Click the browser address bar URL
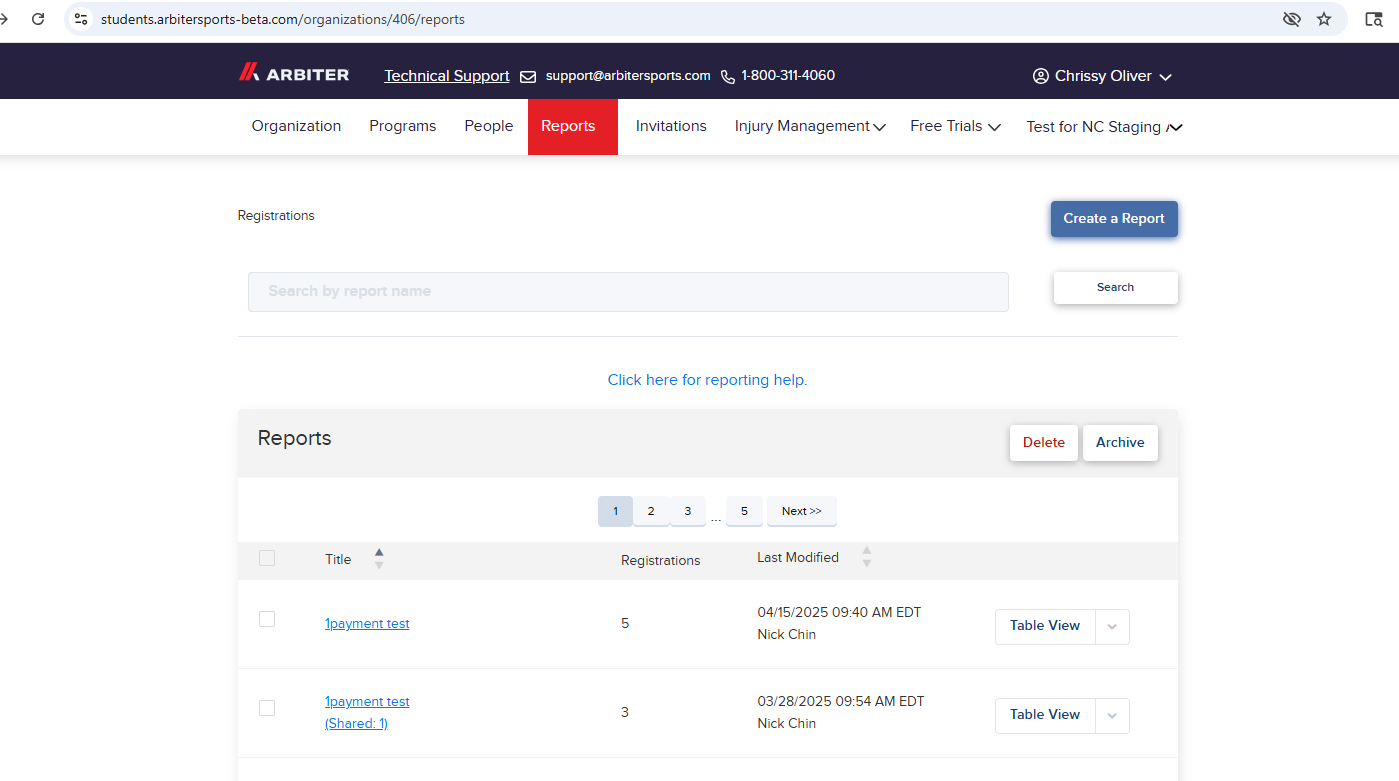 (x=283, y=19)
